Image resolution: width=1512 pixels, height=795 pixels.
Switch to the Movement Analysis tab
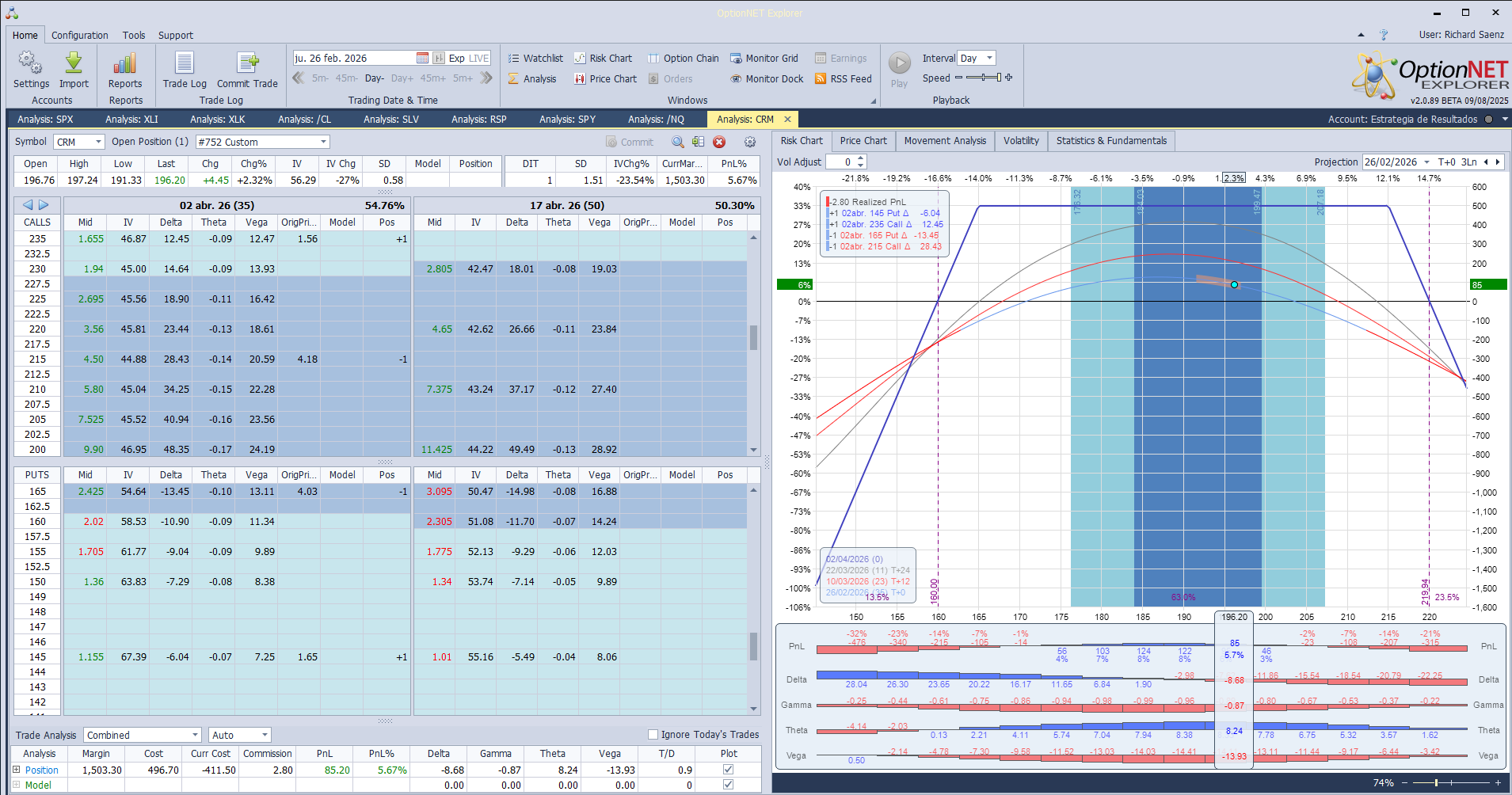pos(945,141)
